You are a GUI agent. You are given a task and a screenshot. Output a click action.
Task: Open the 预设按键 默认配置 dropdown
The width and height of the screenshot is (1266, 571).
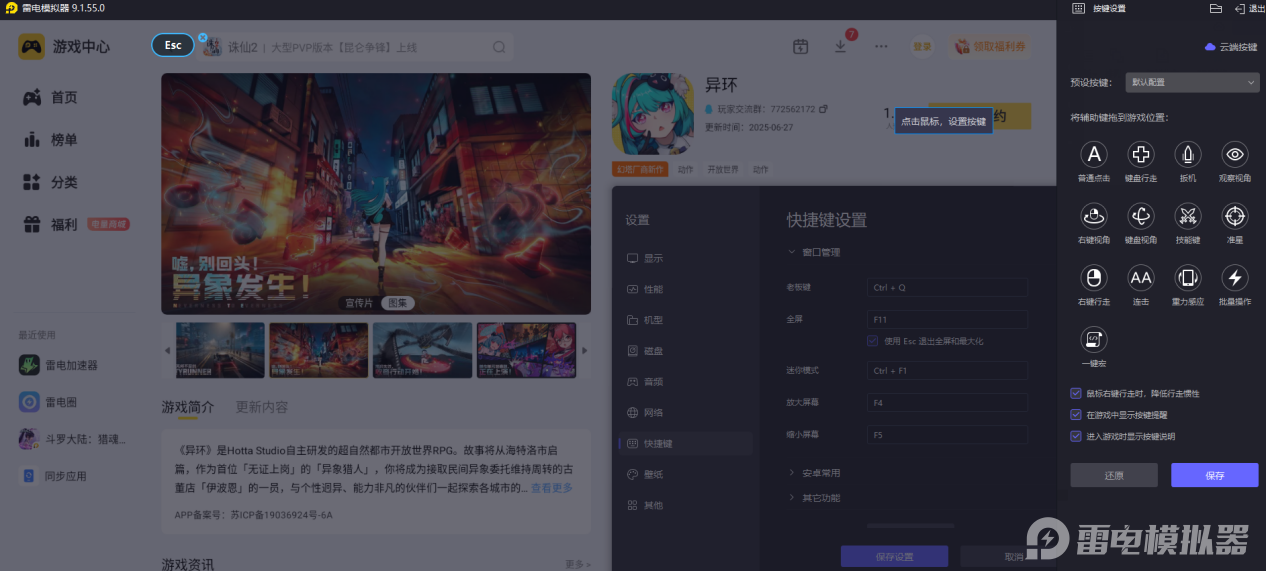click(1191, 82)
